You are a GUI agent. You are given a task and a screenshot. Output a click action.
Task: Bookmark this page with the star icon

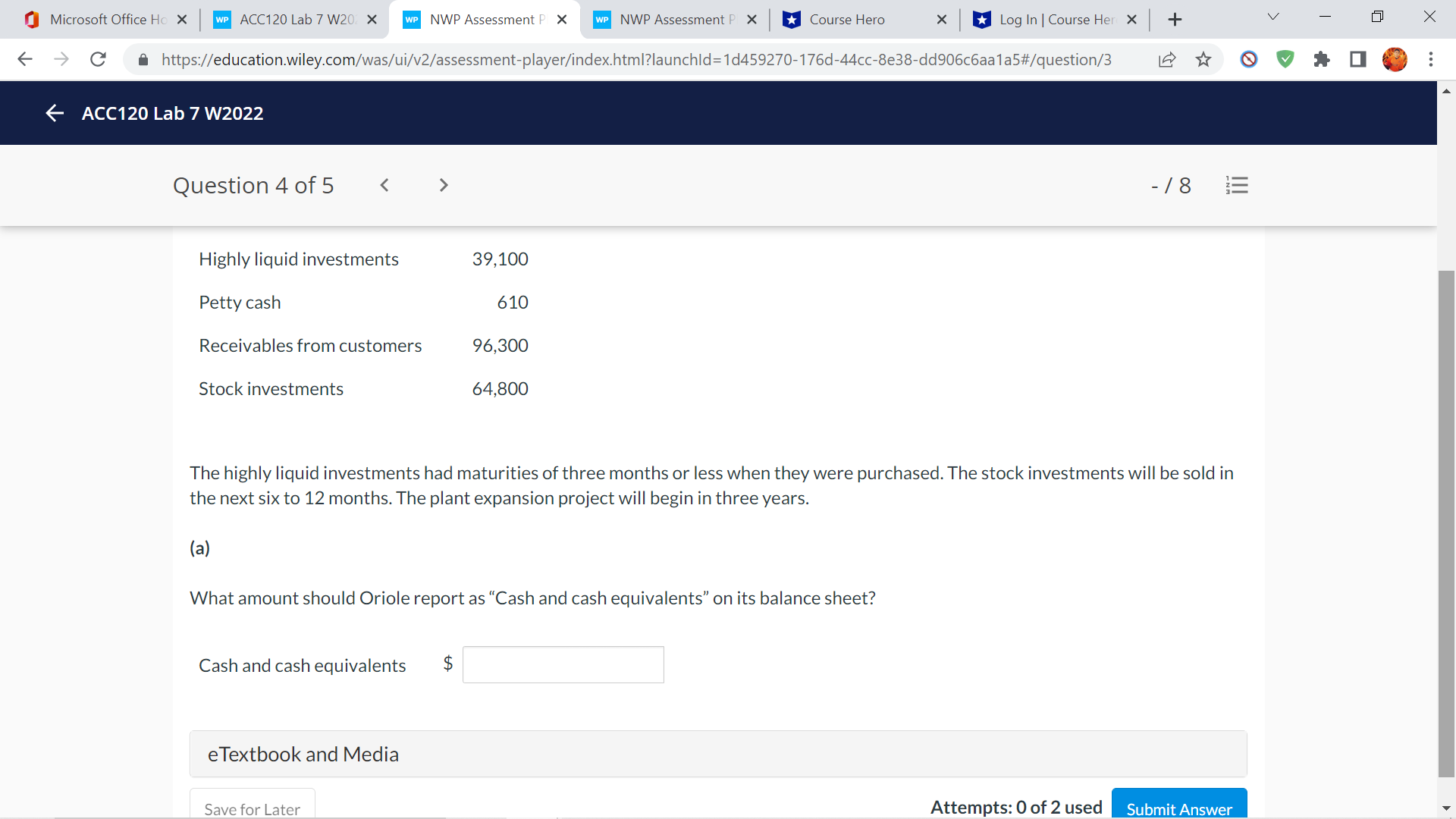click(x=1203, y=59)
